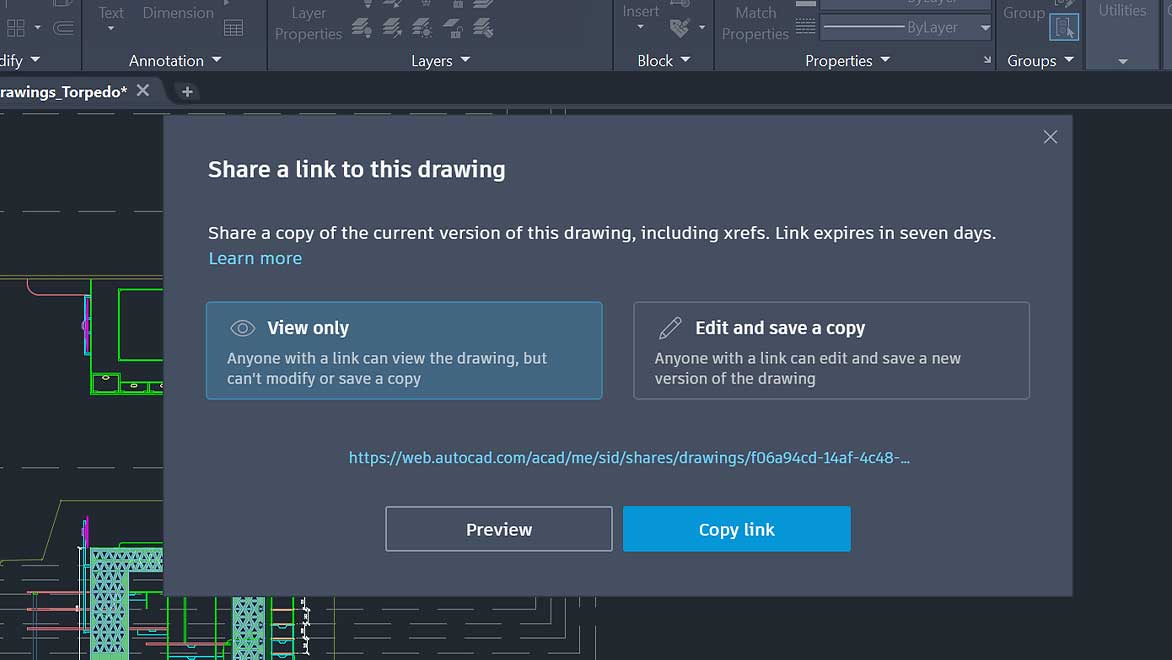Expand the Layers panel dropdown
Screen dimensions: 1172x660
coord(464,60)
